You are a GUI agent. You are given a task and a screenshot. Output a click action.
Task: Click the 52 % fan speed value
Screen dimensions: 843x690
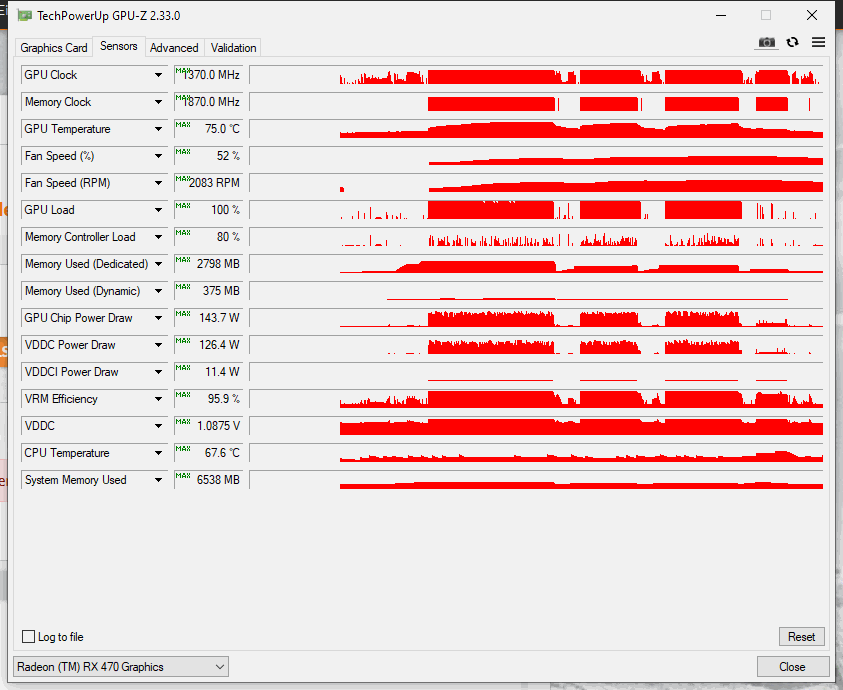coord(208,156)
